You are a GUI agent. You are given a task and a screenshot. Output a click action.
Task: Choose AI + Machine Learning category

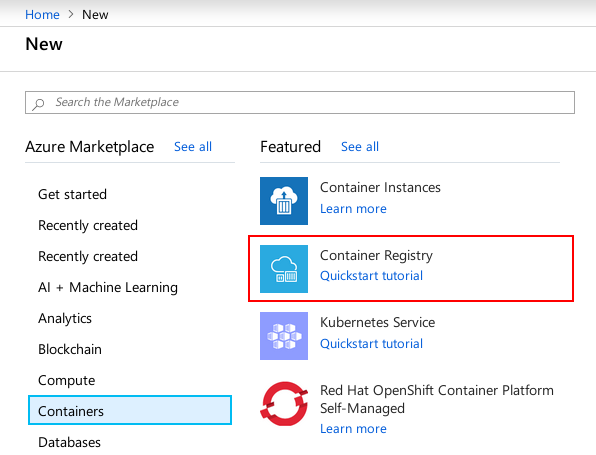click(x=108, y=287)
